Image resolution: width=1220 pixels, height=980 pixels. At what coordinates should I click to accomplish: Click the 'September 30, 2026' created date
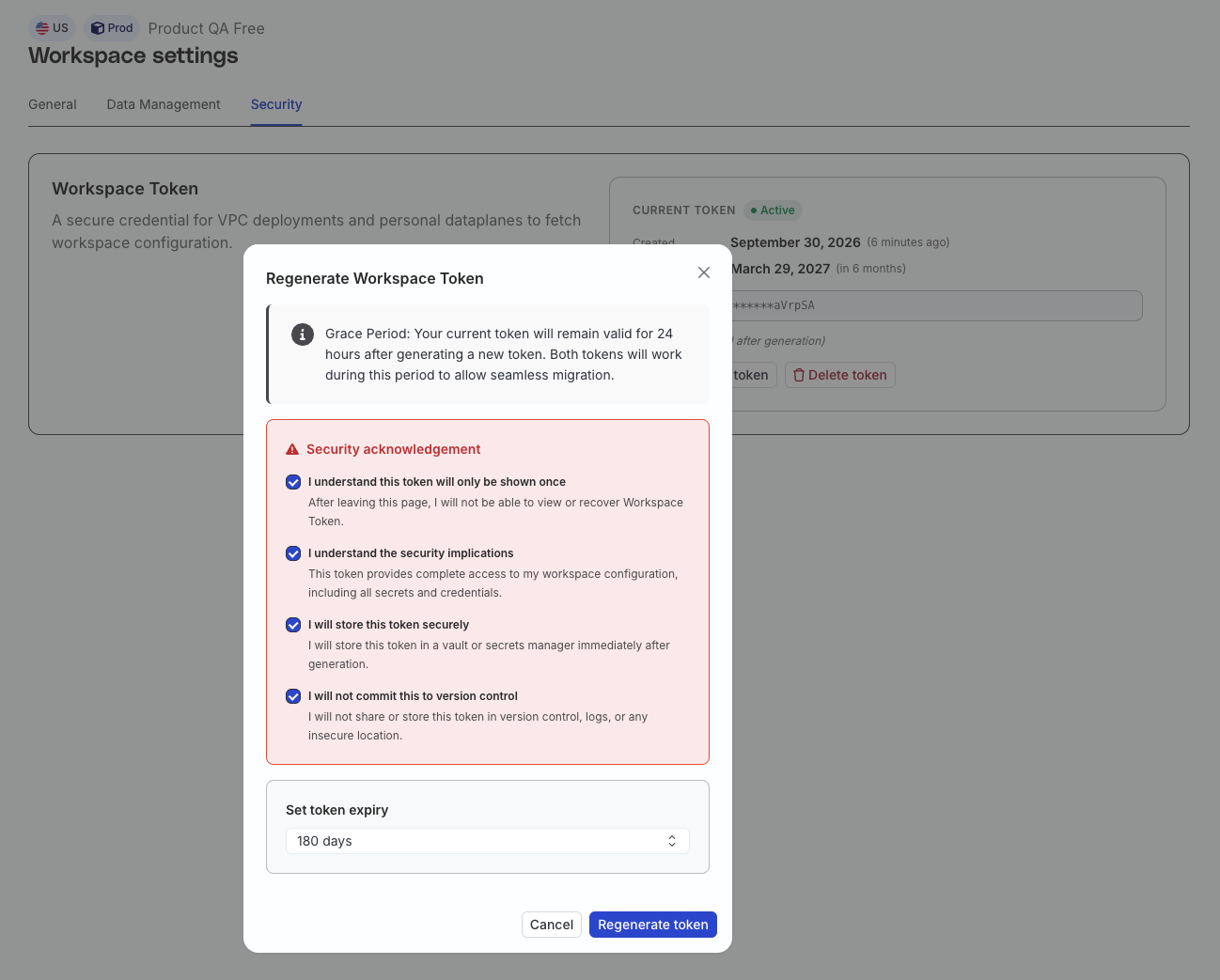796,242
